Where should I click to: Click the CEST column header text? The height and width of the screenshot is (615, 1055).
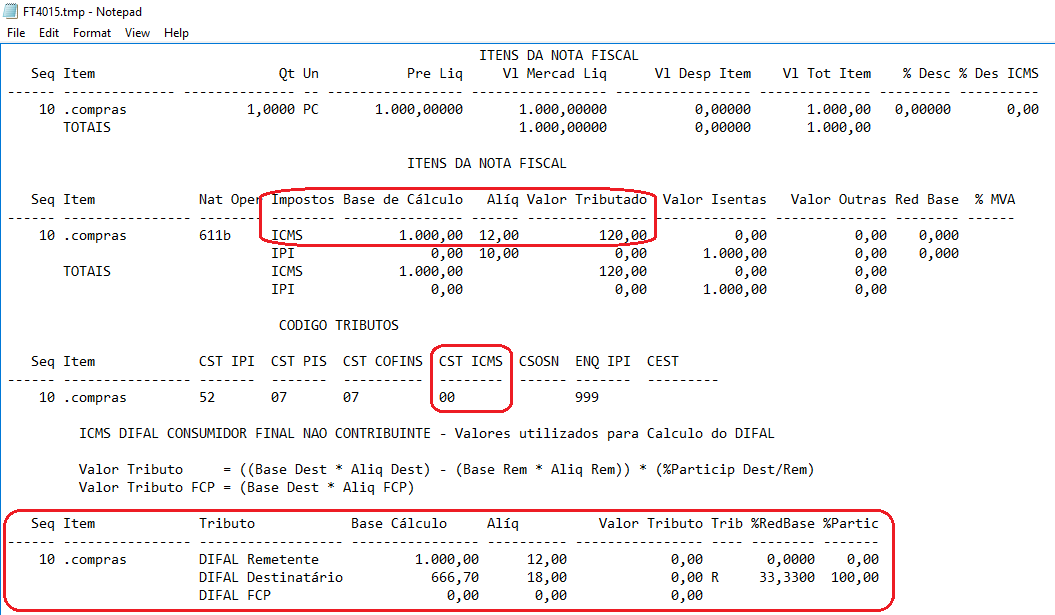coord(662,361)
